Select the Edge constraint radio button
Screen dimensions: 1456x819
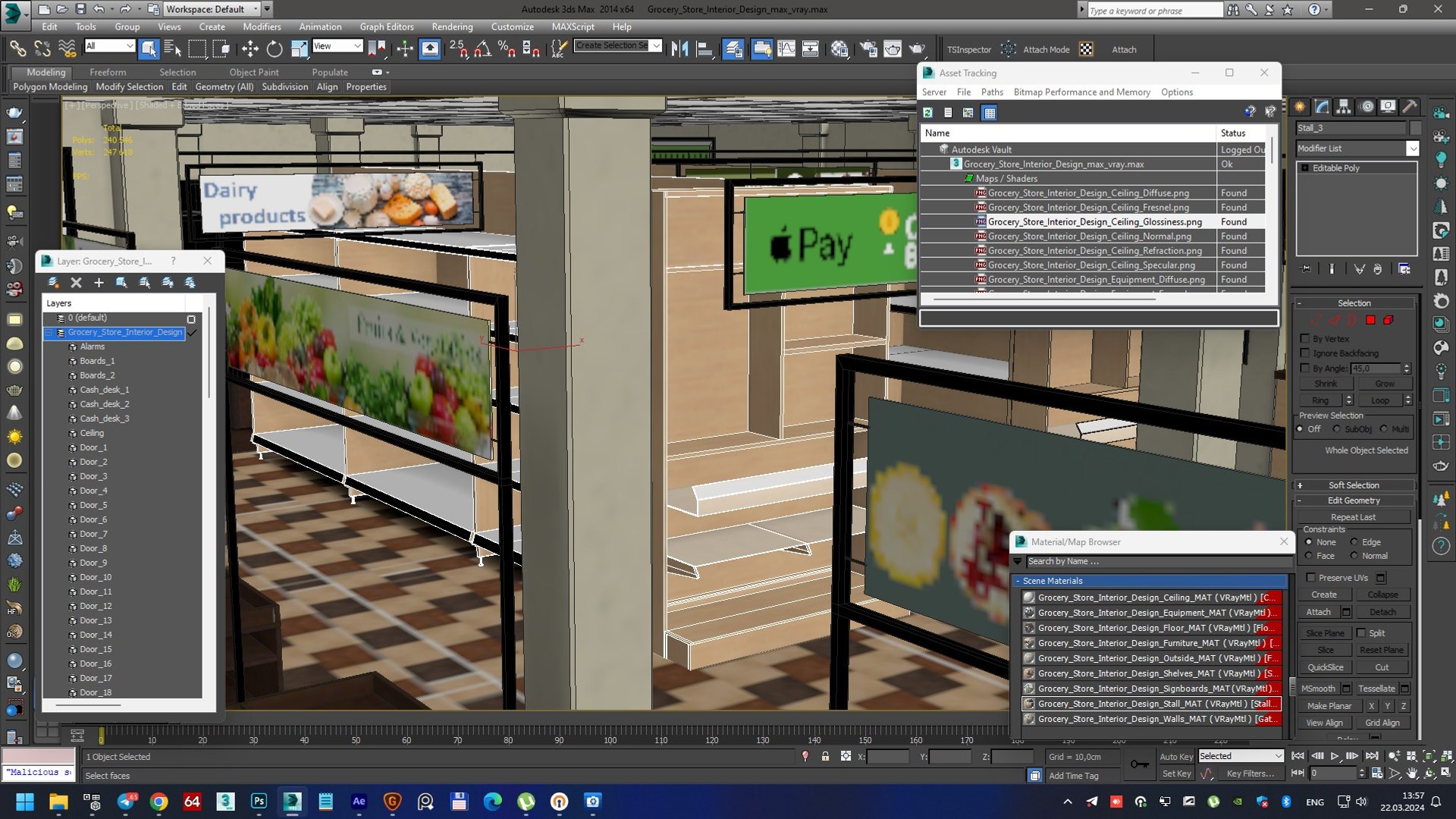1354,542
